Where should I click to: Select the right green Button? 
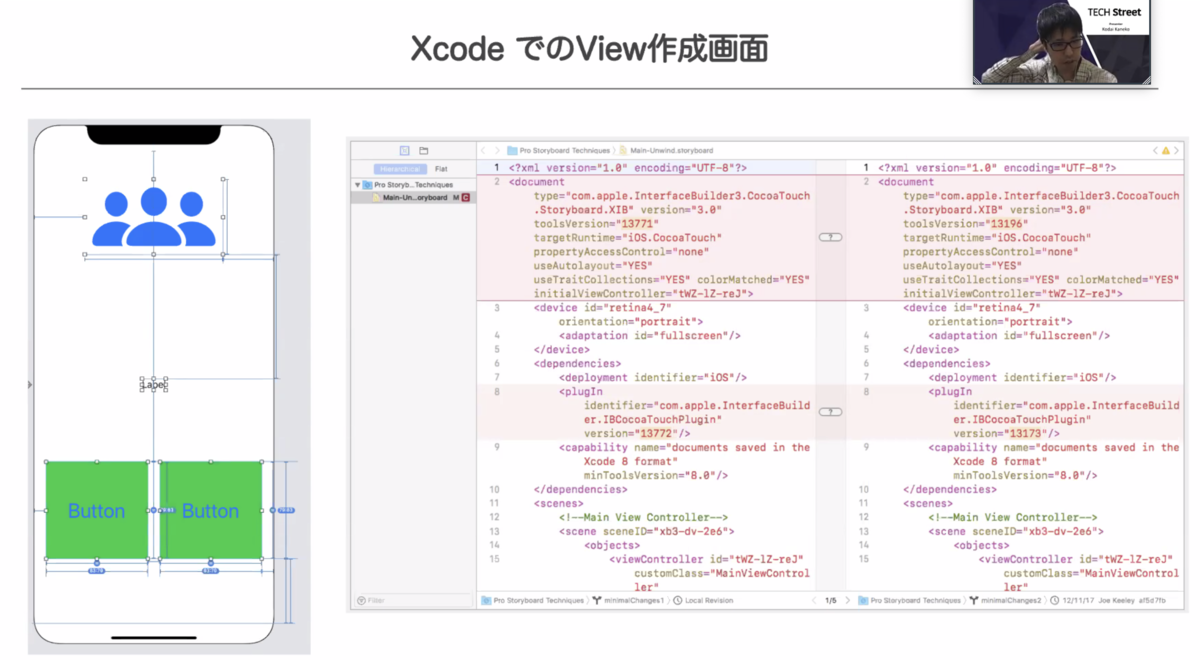point(211,510)
